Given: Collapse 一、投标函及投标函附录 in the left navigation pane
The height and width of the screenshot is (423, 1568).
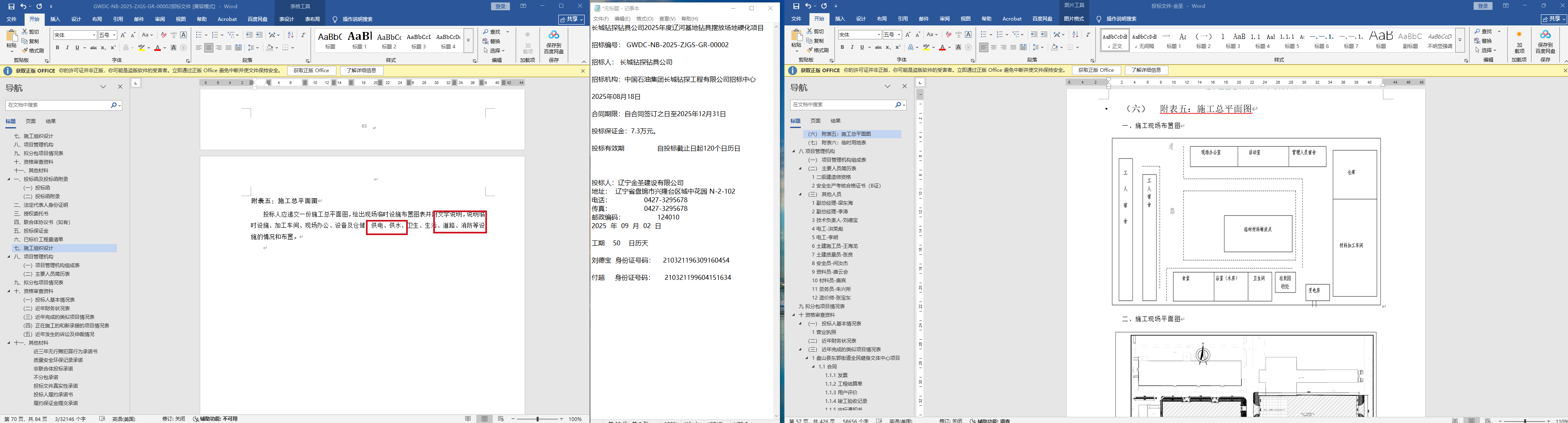Looking at the screenshot, I should point(10,180).
